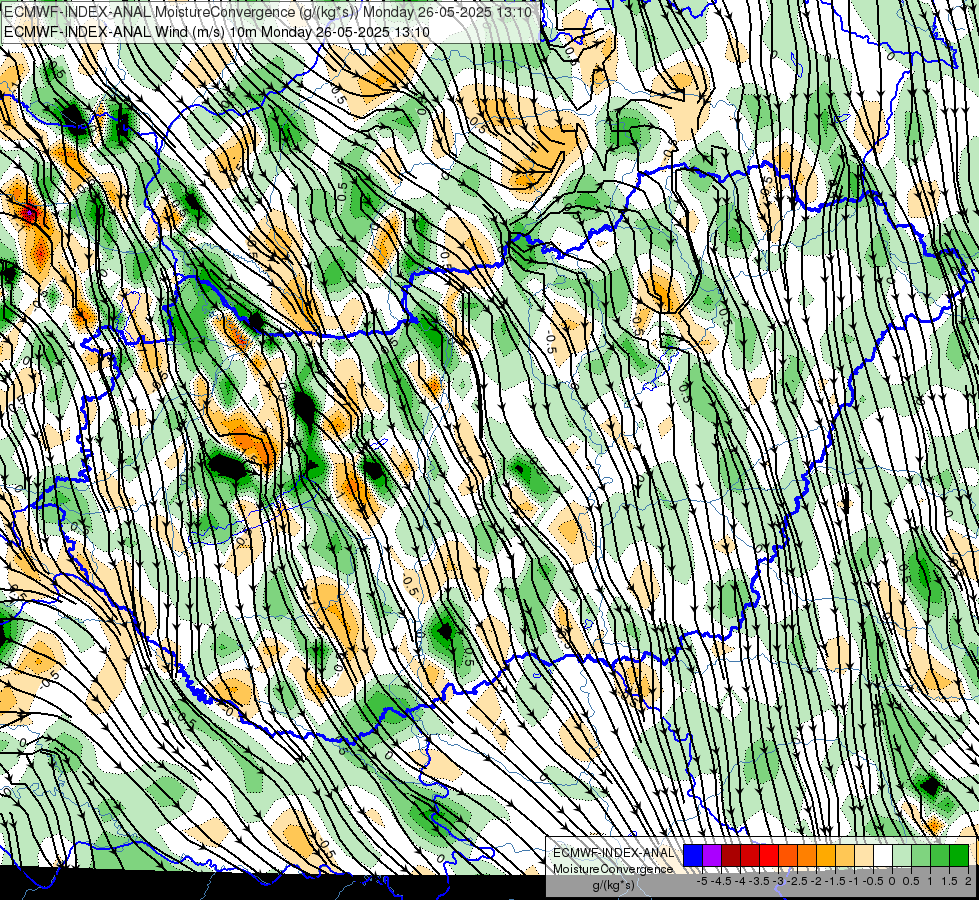Click the amber swatch between -2 and -1.5

coord(826,855)
